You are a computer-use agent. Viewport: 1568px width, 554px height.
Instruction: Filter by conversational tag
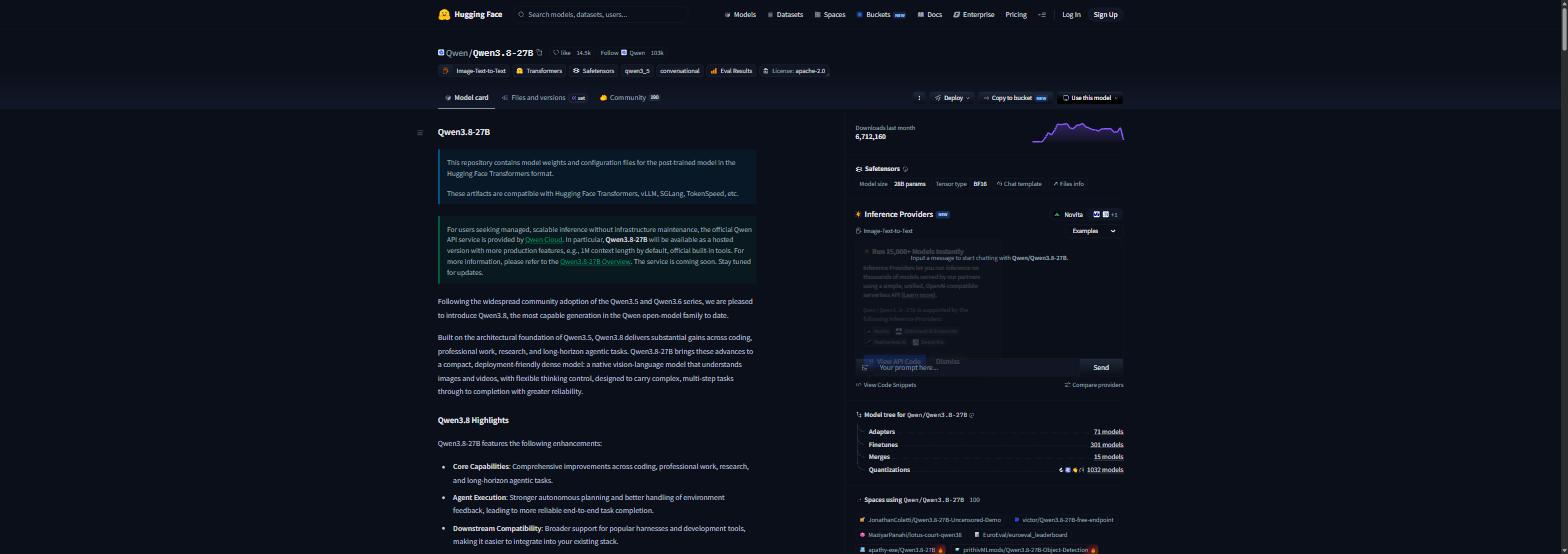(680, 71)
